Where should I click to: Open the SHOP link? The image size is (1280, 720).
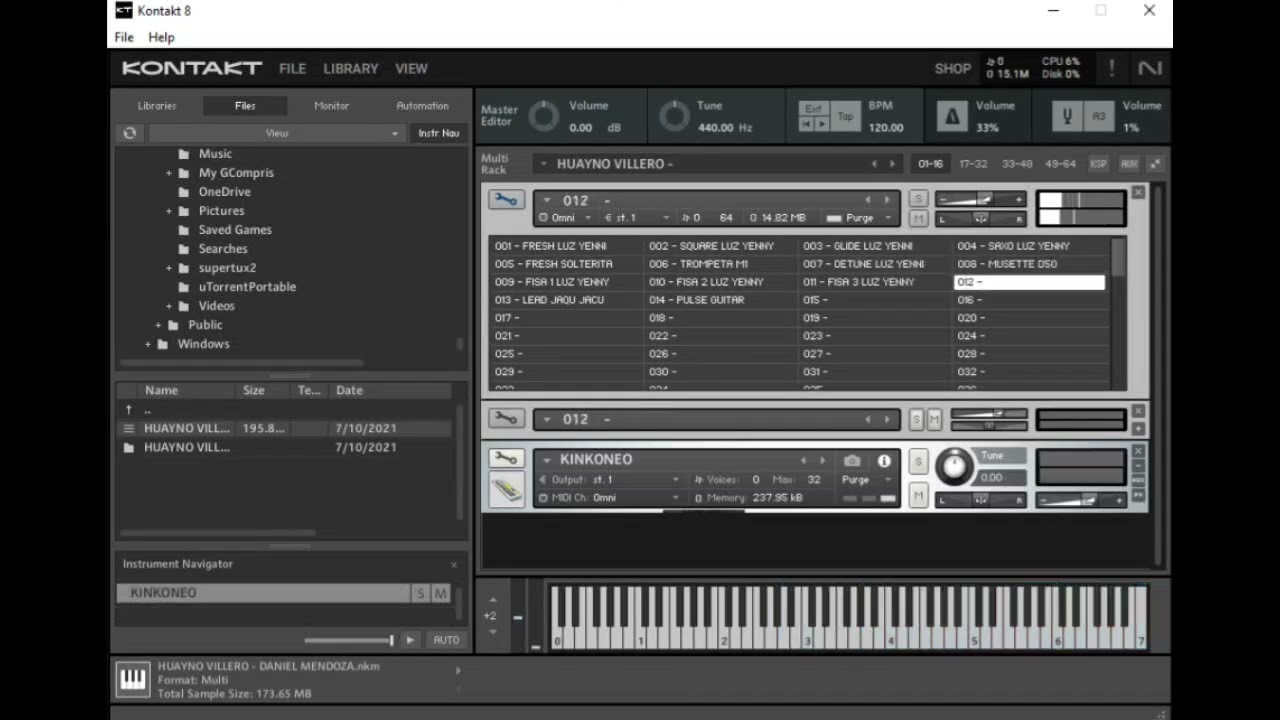[952, 69]
